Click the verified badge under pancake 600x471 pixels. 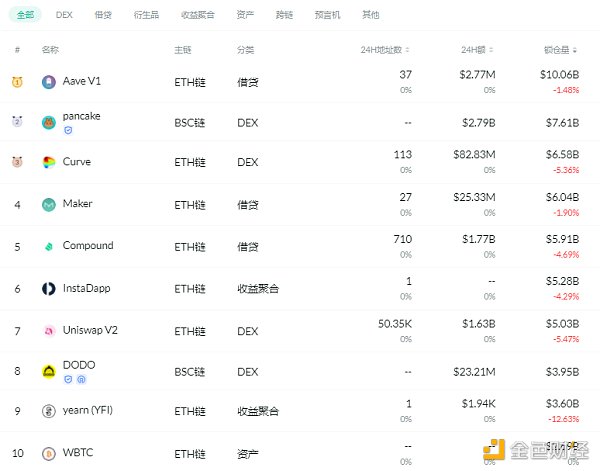click(x=68, y=131)
